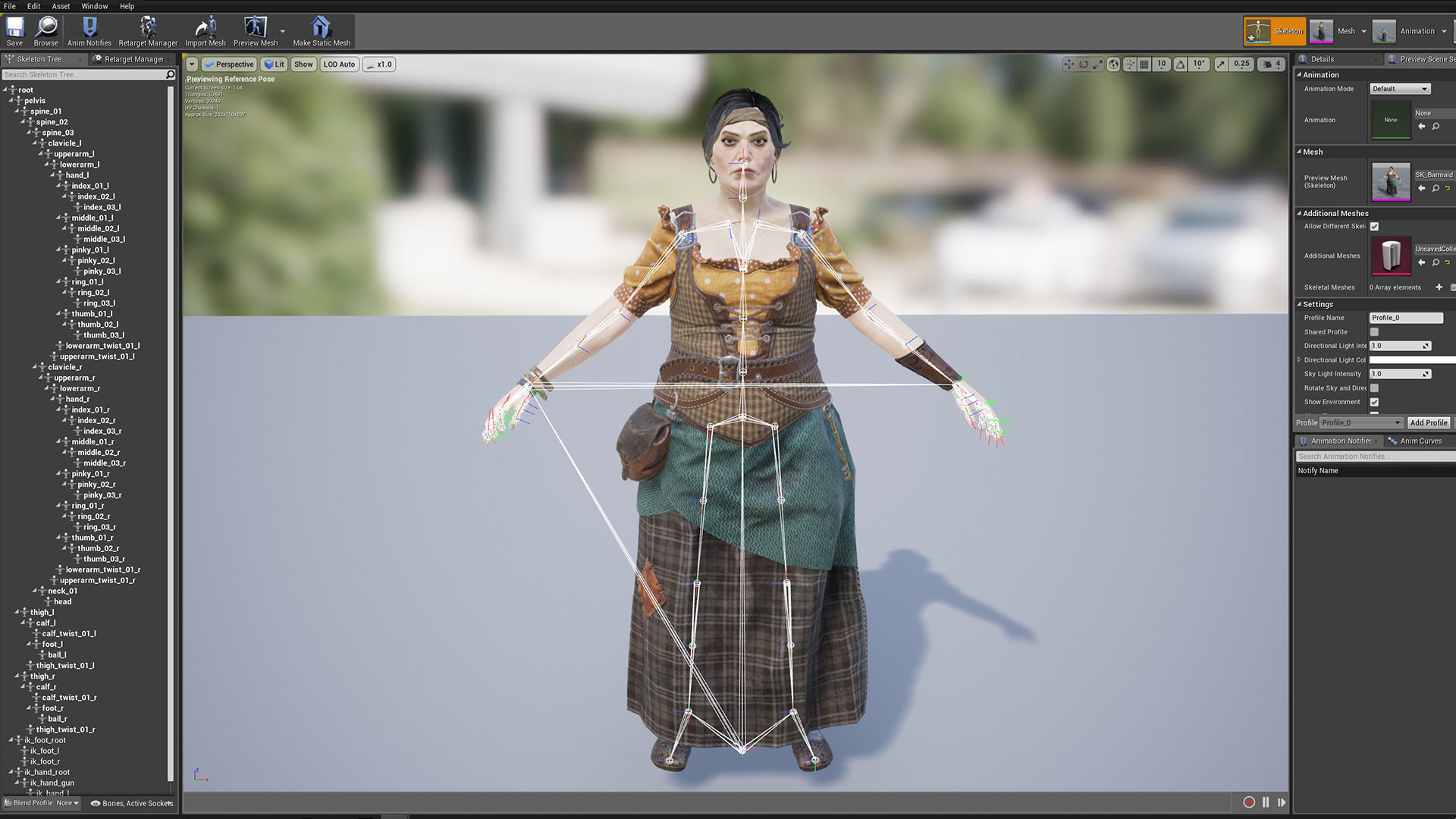Open the Edit menu
Viewport: 1456px width, 819px height.
[34, 6]
